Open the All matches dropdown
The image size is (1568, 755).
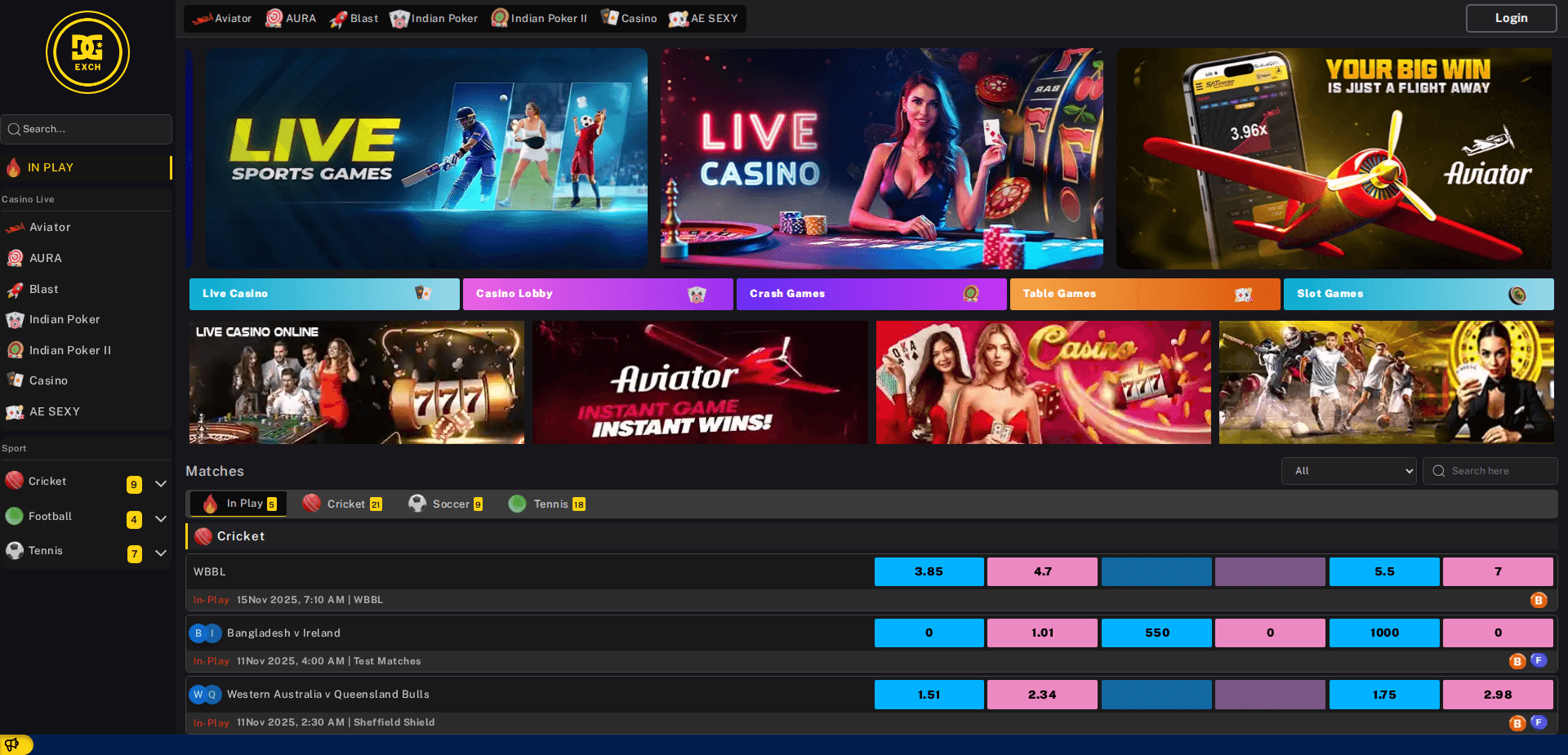pos(1348,471)
